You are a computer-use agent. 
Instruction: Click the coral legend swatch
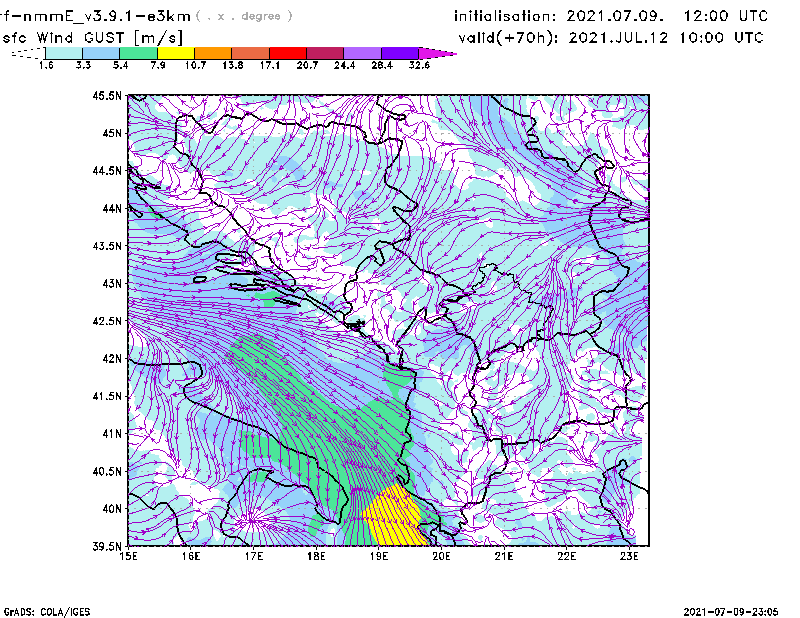click(251, 53)
